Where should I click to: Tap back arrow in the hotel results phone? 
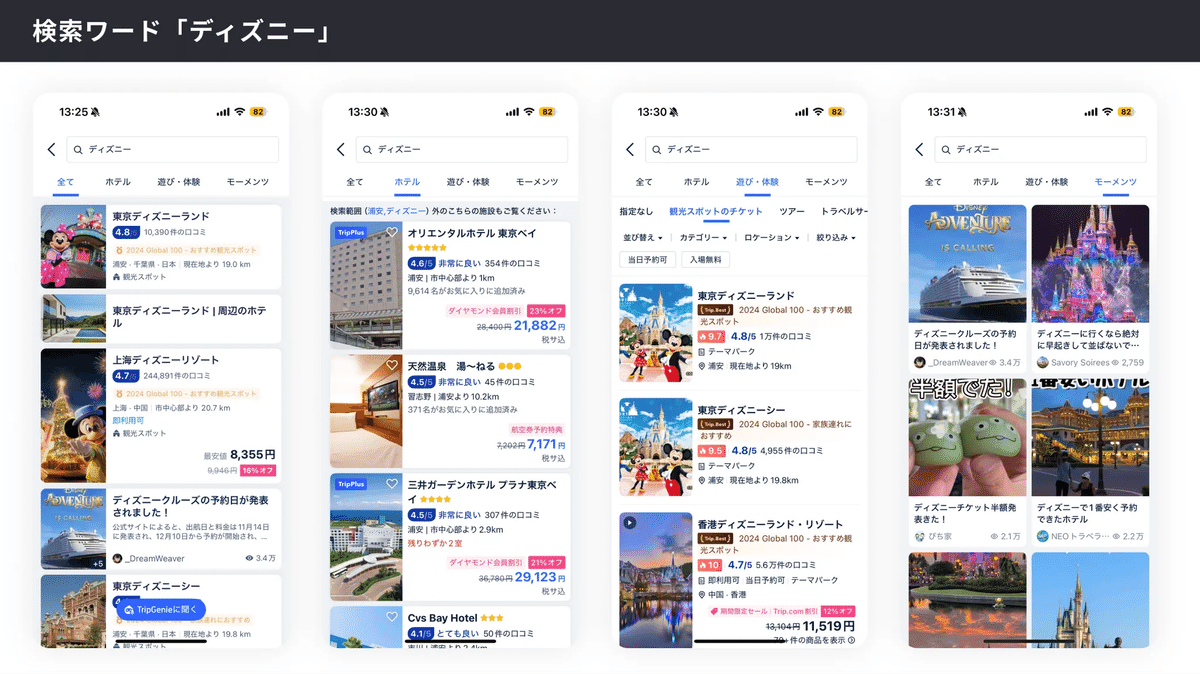tap(341, 149)
